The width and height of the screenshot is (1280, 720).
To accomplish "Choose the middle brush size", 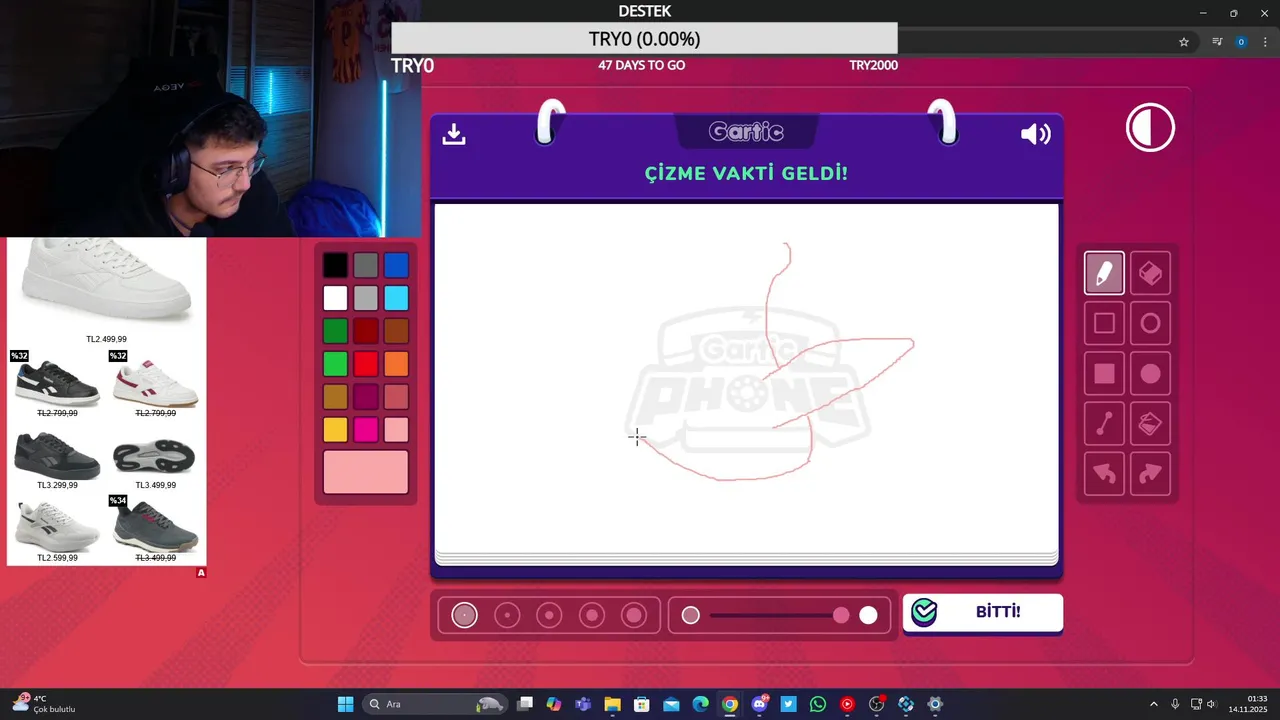I will tap(549, 615).
